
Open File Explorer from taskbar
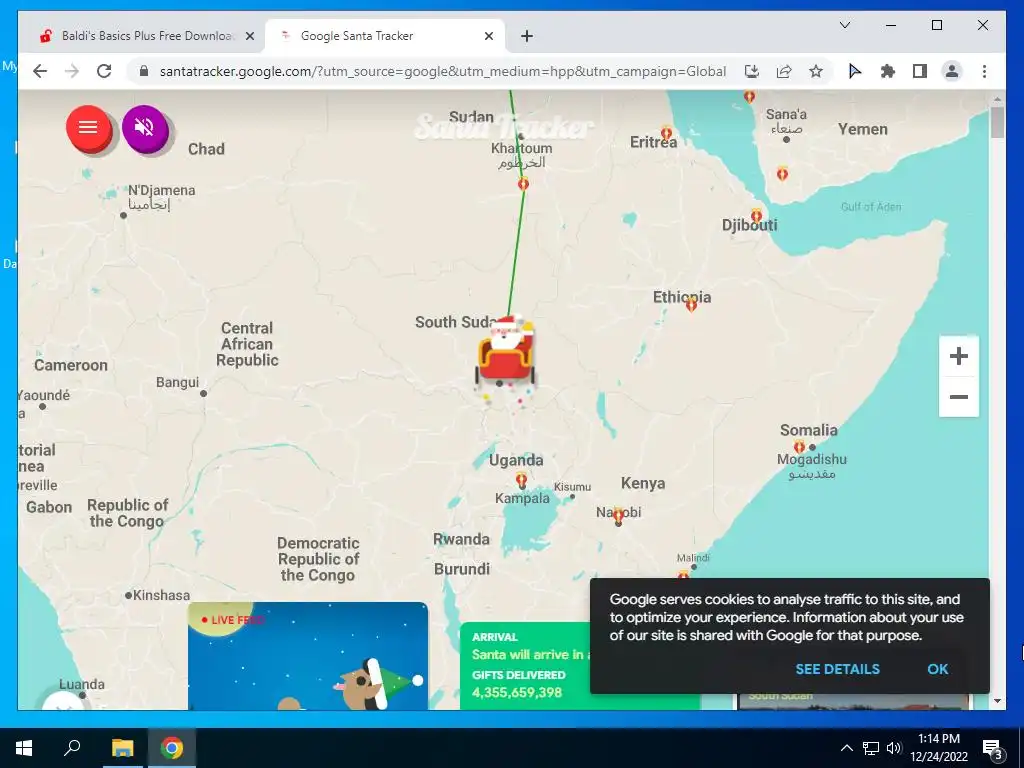tap(122, 748)
